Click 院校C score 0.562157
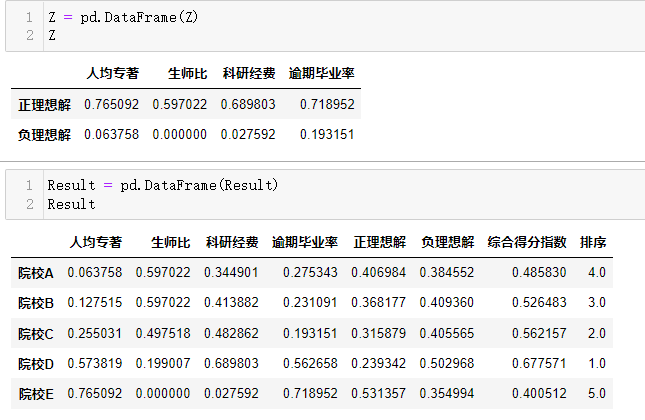Image resolution: width=645 pixels, height=420 pixels. coord(539,333)
